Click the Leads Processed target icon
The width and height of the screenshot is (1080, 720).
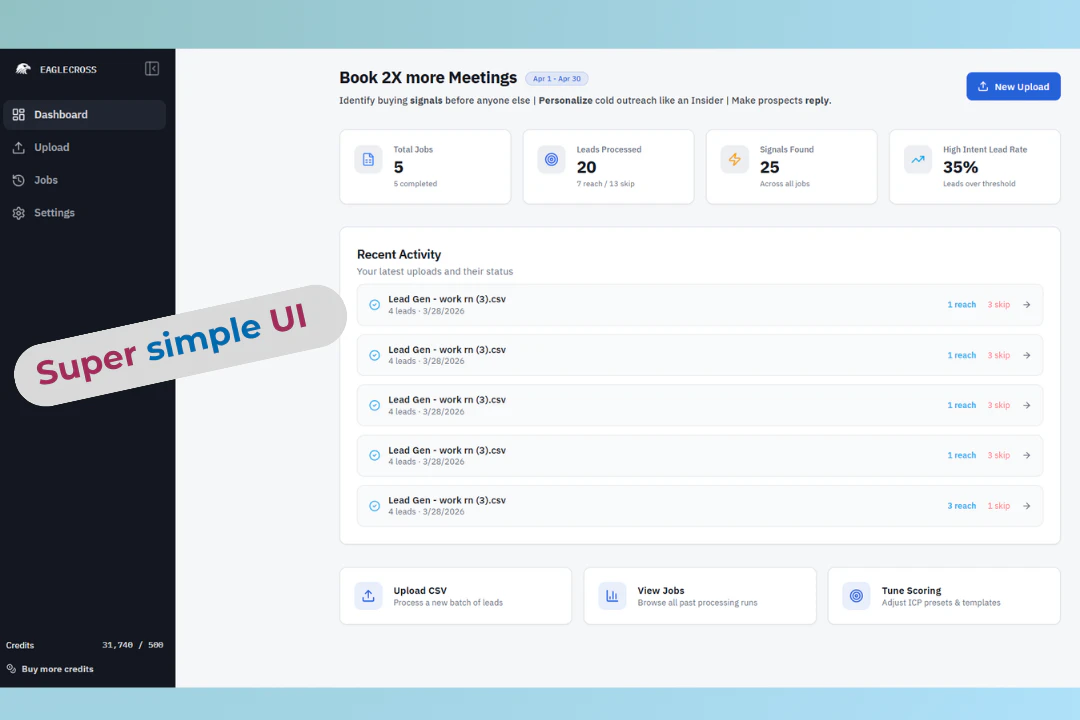551,159
